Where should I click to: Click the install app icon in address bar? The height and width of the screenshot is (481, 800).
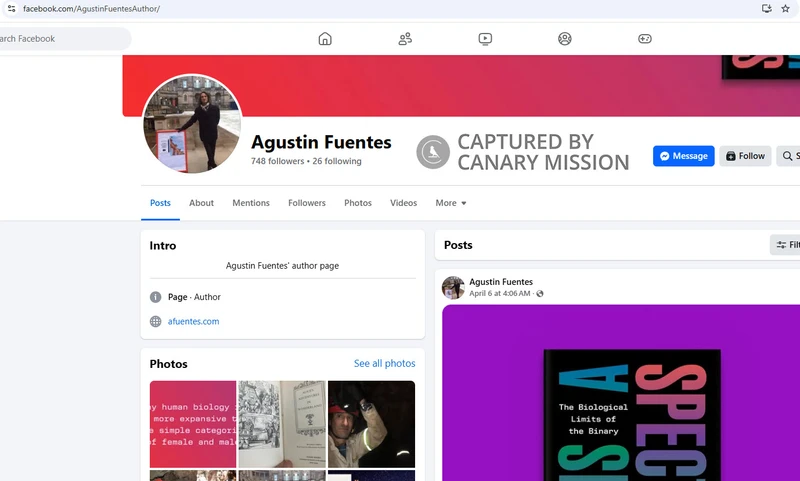coord(766,9)
